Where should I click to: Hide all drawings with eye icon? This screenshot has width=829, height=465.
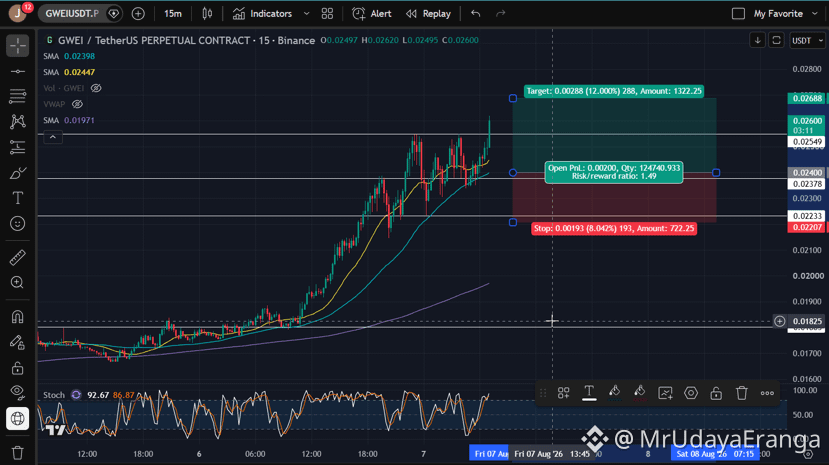click(17, 393)
